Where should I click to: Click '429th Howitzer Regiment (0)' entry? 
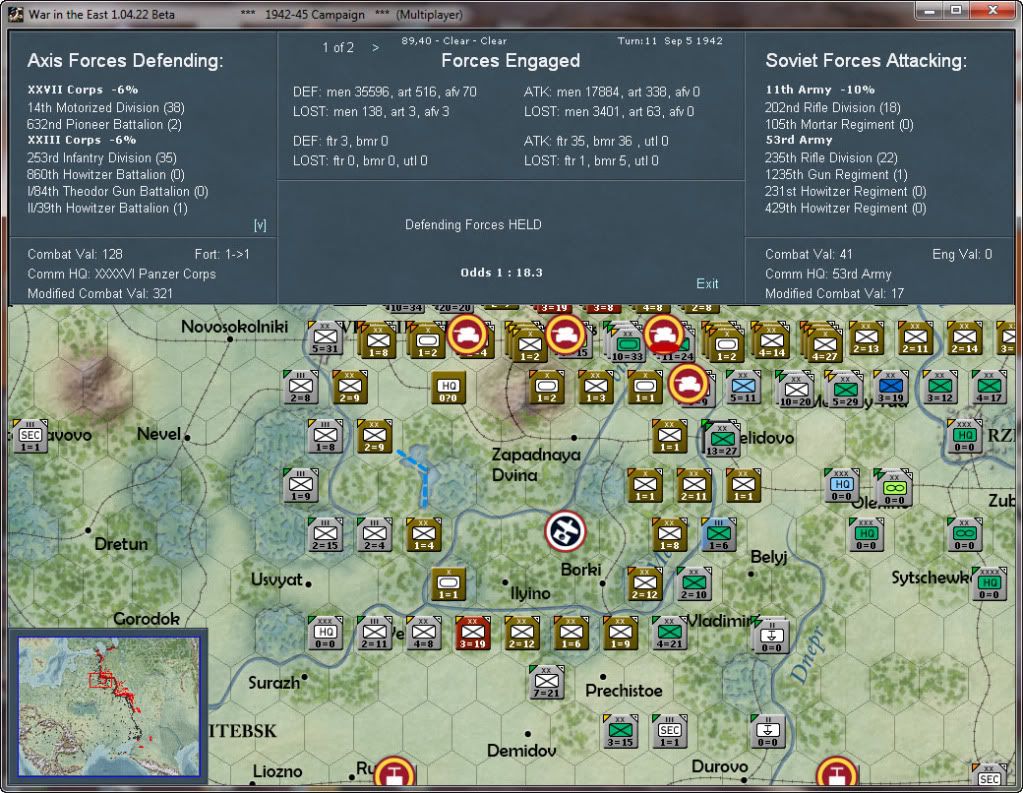tap(846, 208)
